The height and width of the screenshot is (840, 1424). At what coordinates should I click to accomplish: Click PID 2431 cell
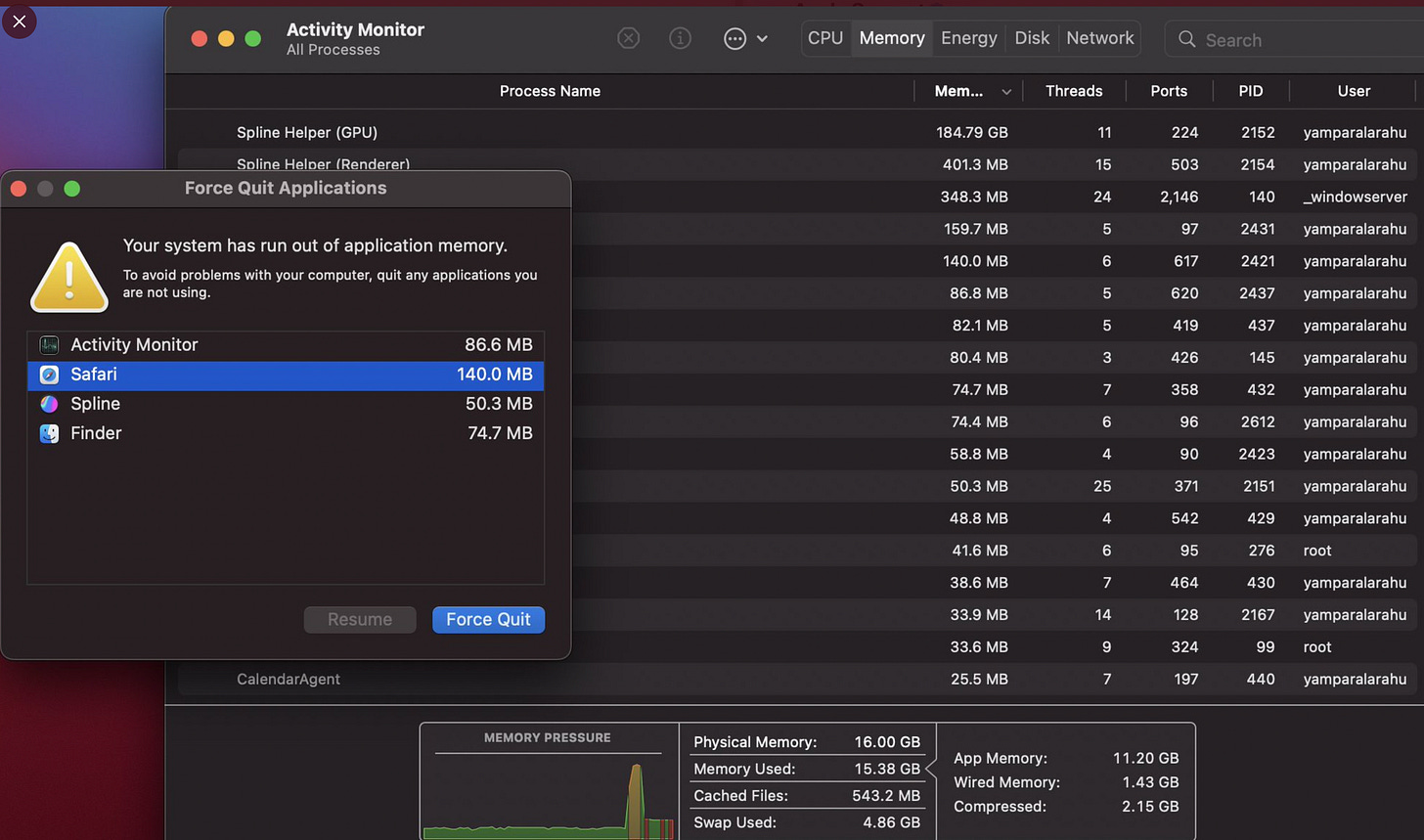coord(1257,229)
